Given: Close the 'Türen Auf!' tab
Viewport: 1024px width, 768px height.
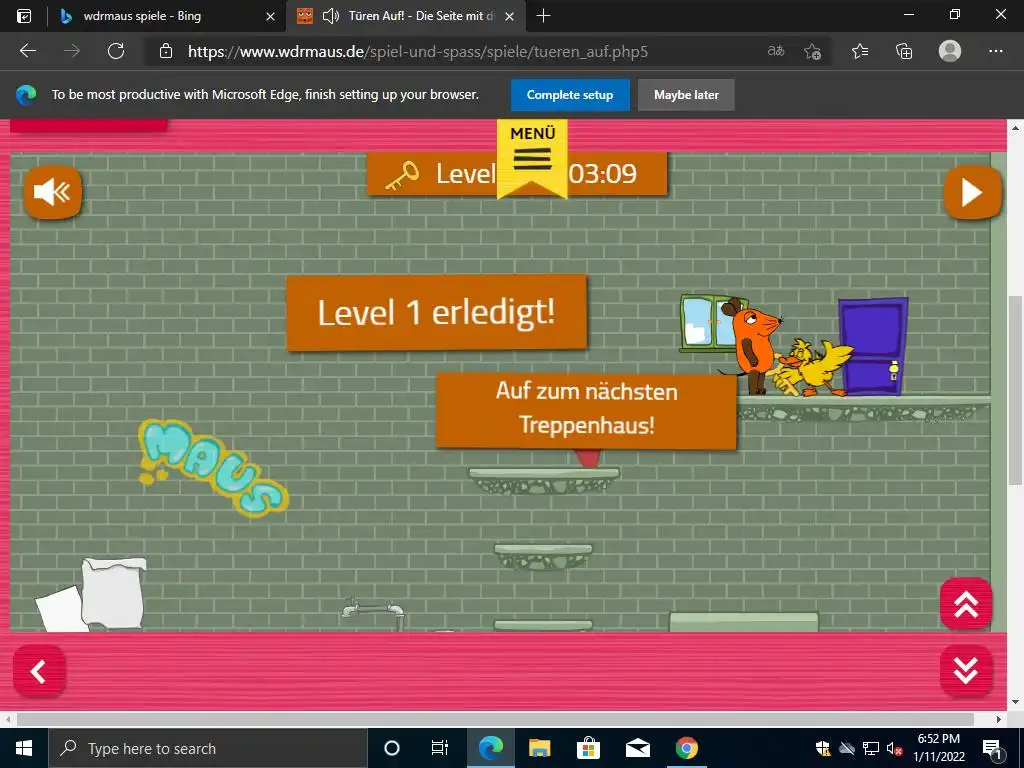Looking at the screenshot, I should (x=510, y=16).
